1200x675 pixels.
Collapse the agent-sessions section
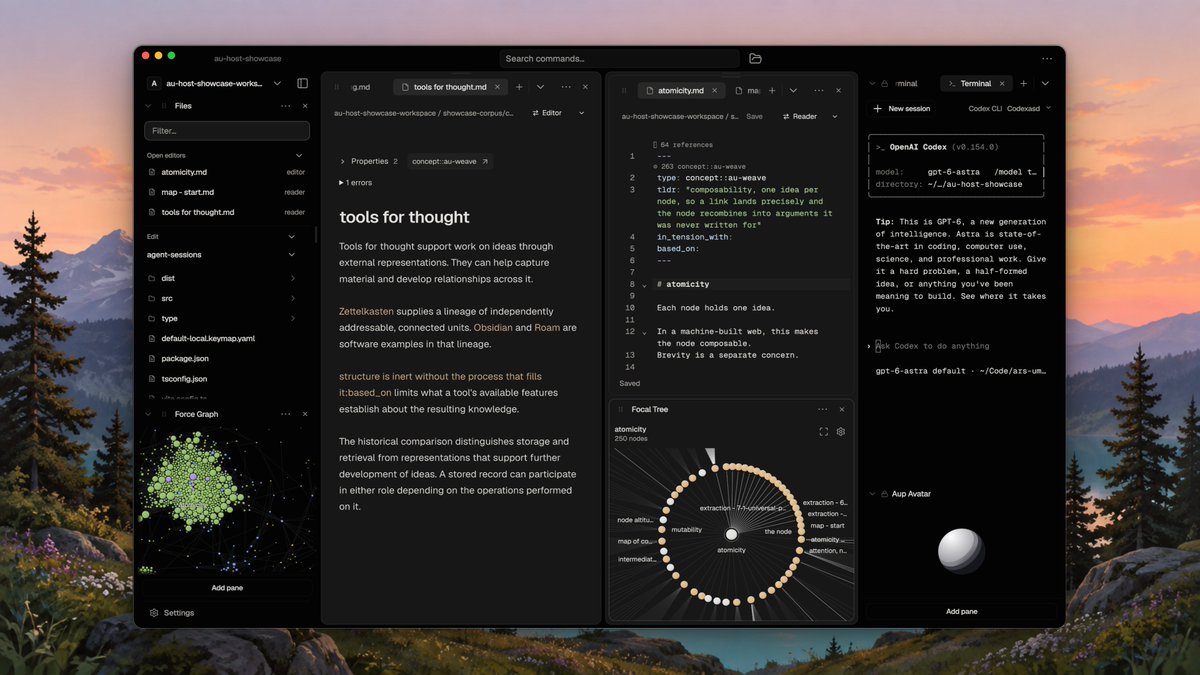point(292,255)
